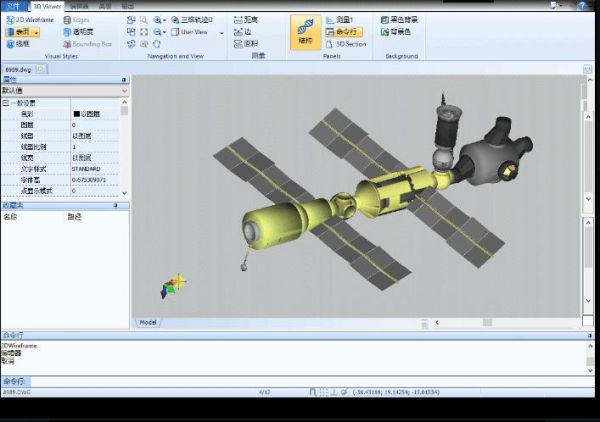The image size is (600, 422).
Task: Select the Model layout tab
Action: coord(147,322)
